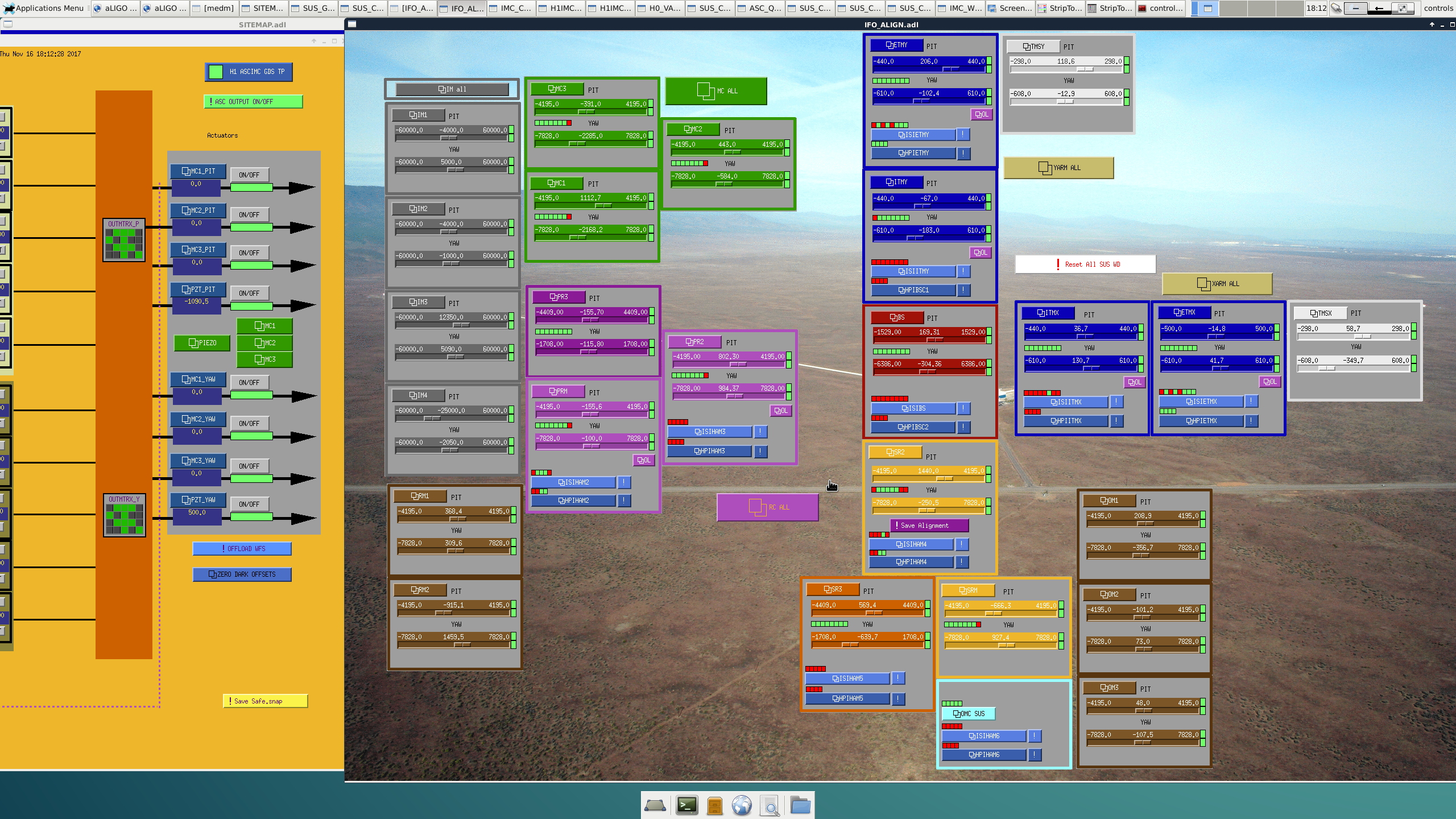The height and width of the screenshot is (819, 1456).
Task: Open the web browser globe icon in dock
Action: tap(742, 805)
